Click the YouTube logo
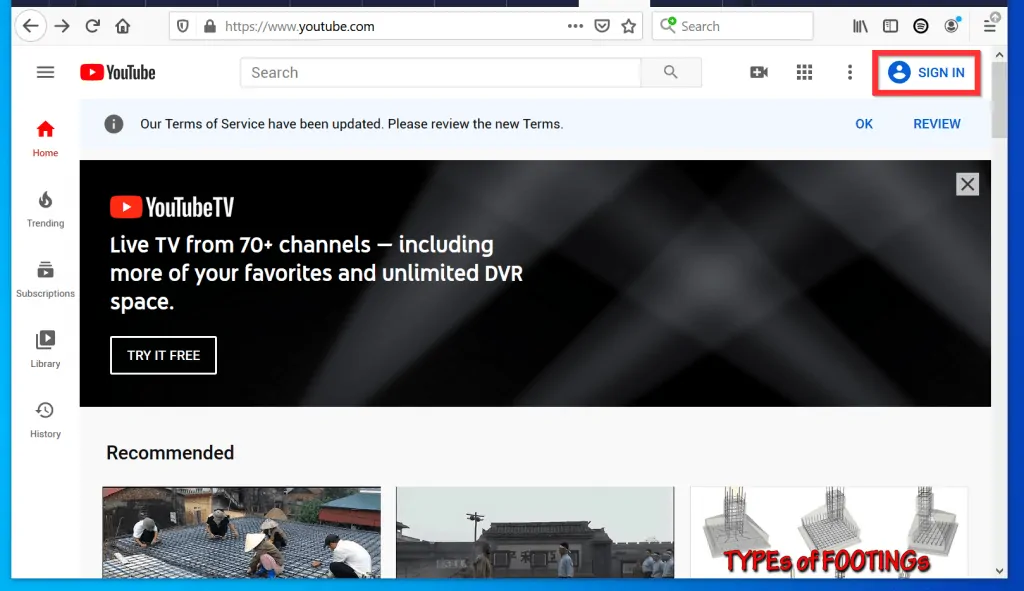The width and height of the screenshot is (1024, 591). [118, 72]
